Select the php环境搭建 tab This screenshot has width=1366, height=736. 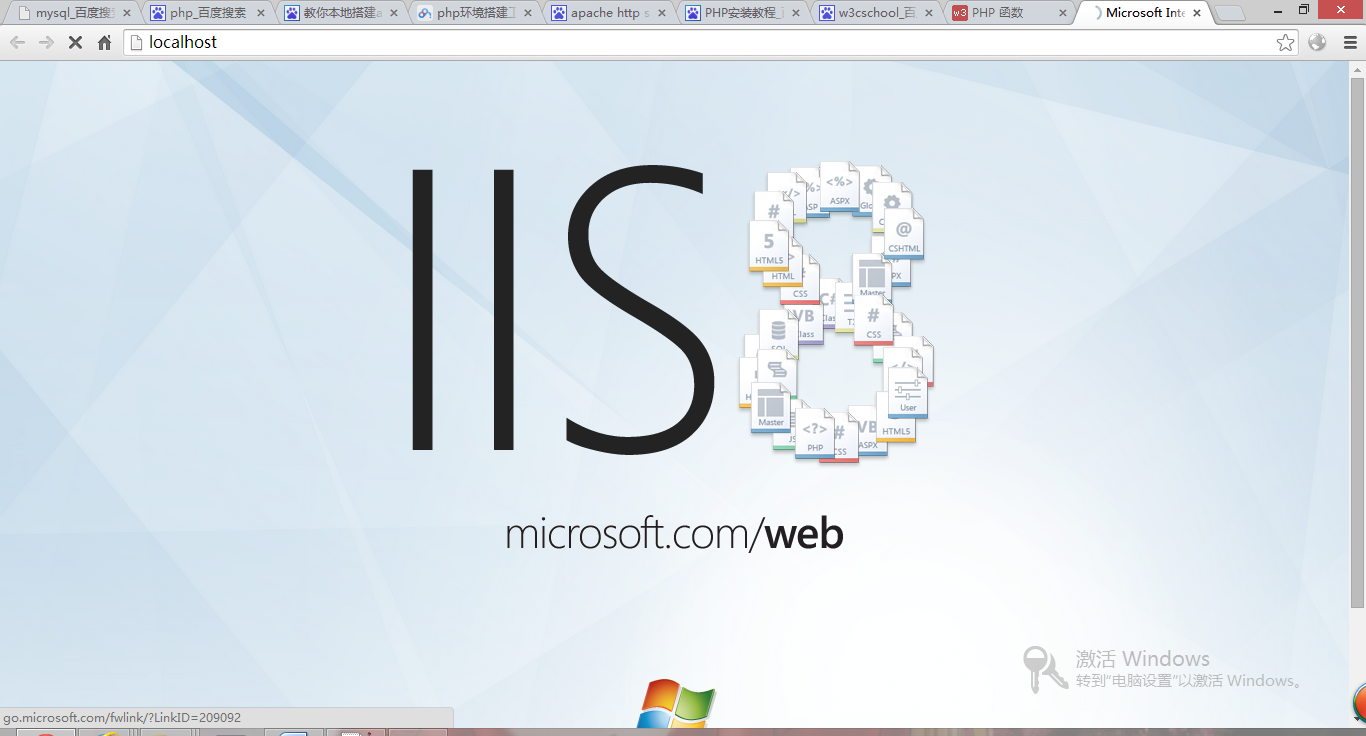[x=475, y=13]
